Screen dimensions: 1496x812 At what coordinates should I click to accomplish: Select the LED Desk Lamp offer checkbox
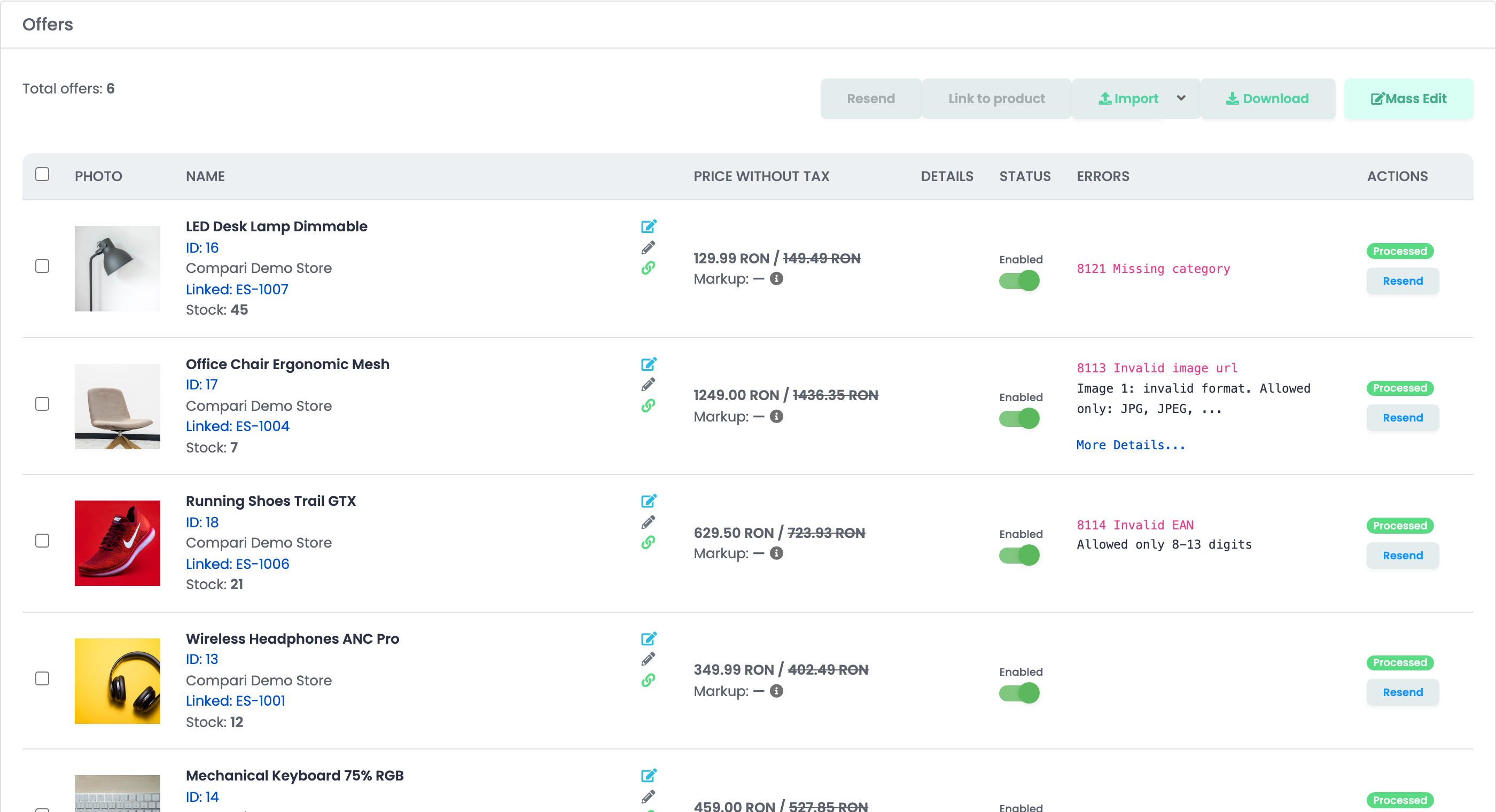(42, 266)
